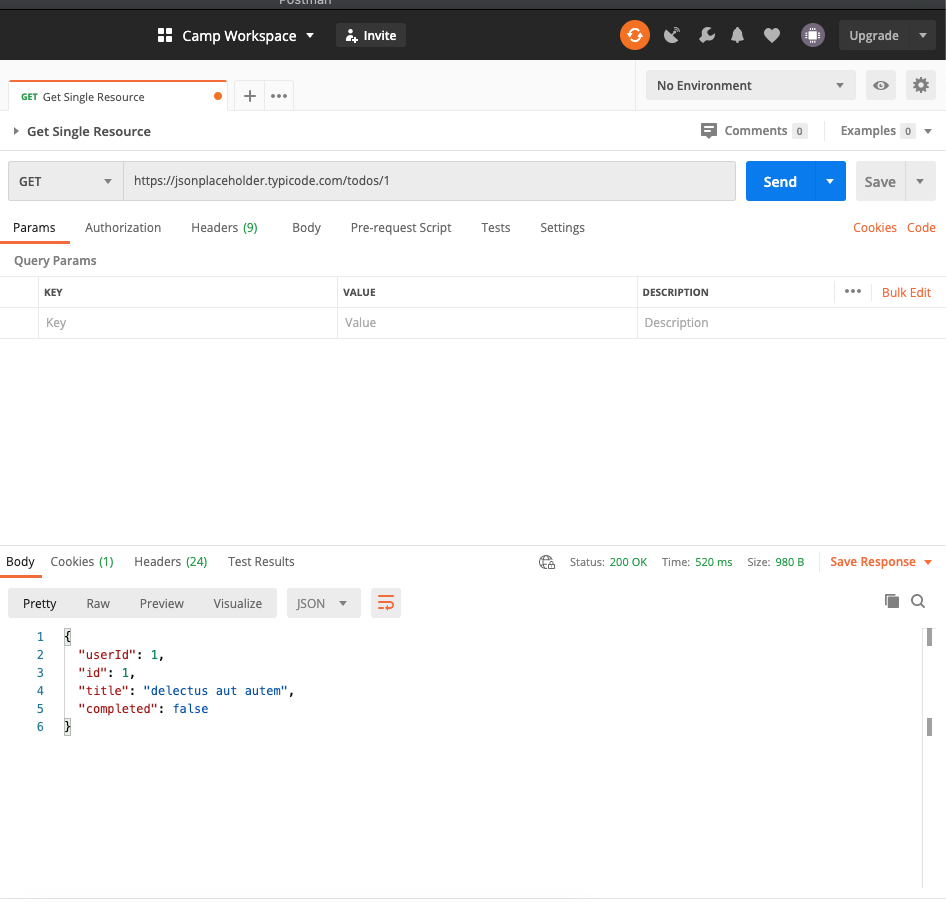Click the workspace grid icon
This screenshot has width=946, height=902.
pos(165,36)
